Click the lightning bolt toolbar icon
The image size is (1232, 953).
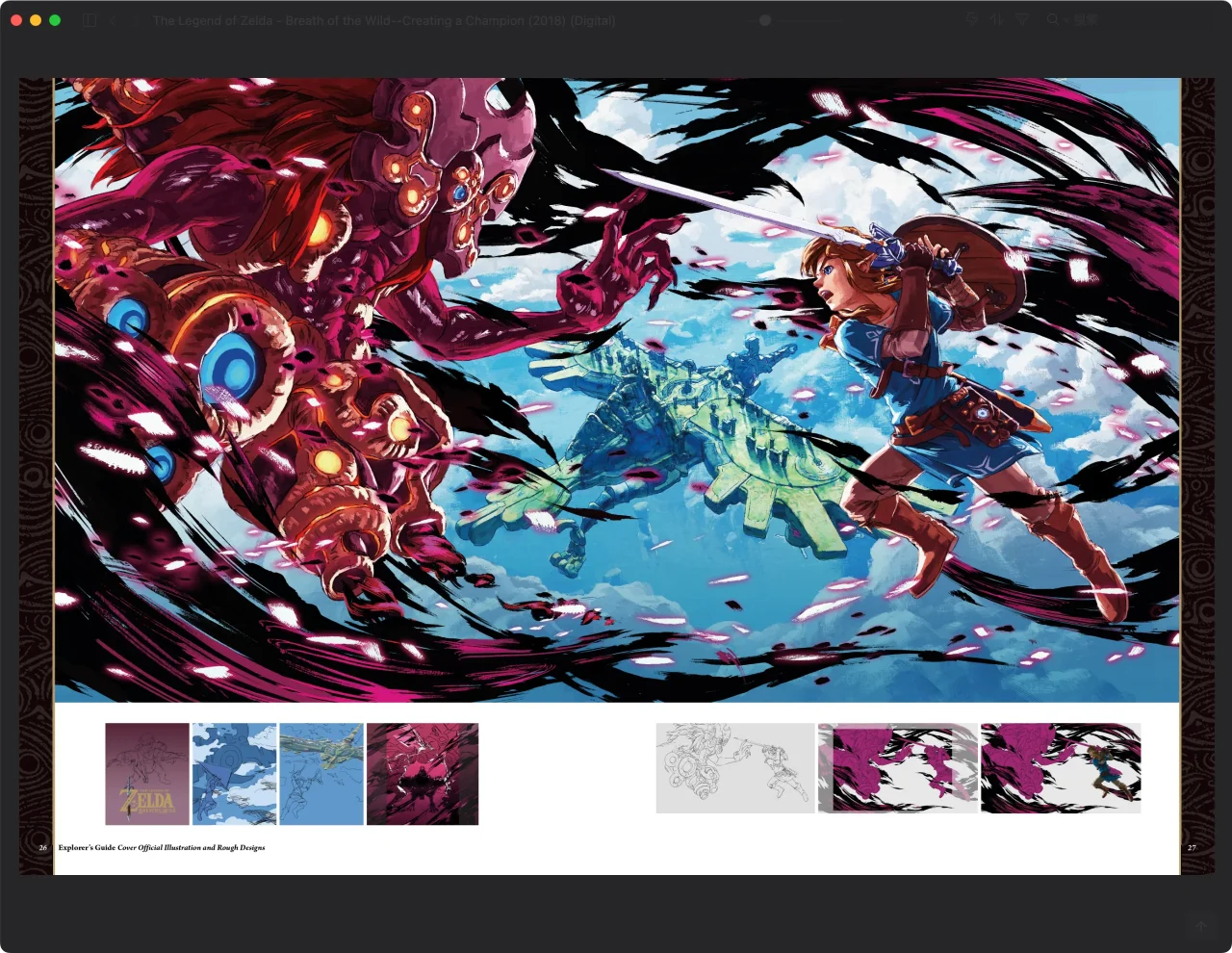pos(972,20)
